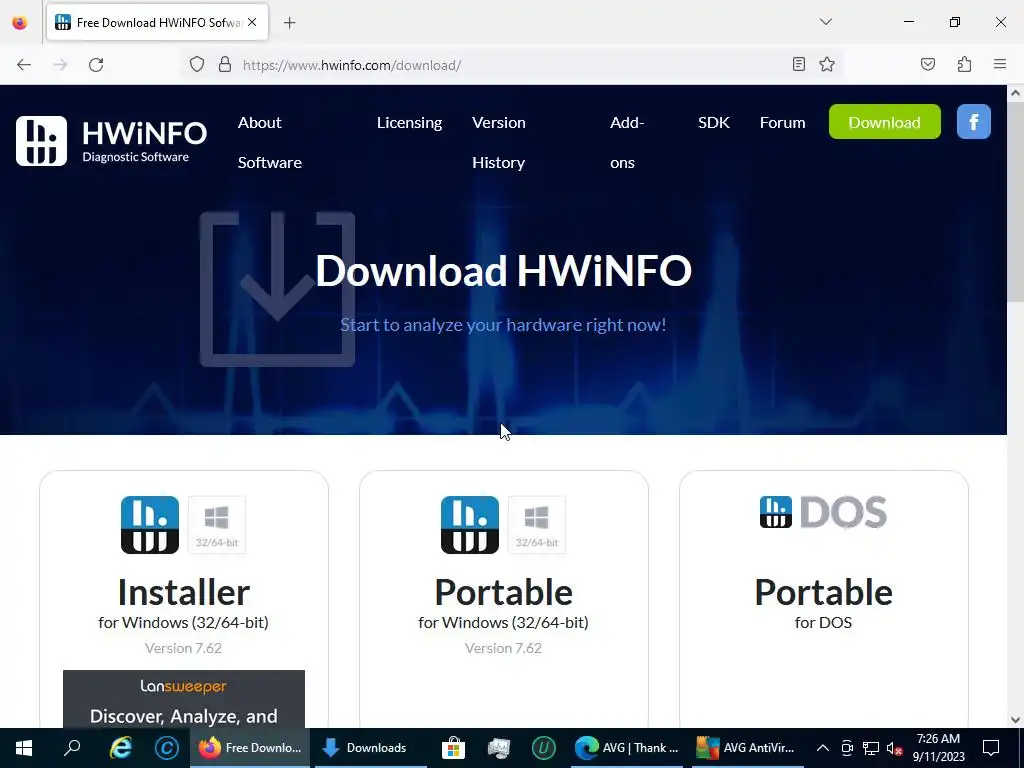The width and height of the screenshot is (1024, 768).
Task: Click the HWiNFO DOS logo
Action: click(x=824, y=512)
